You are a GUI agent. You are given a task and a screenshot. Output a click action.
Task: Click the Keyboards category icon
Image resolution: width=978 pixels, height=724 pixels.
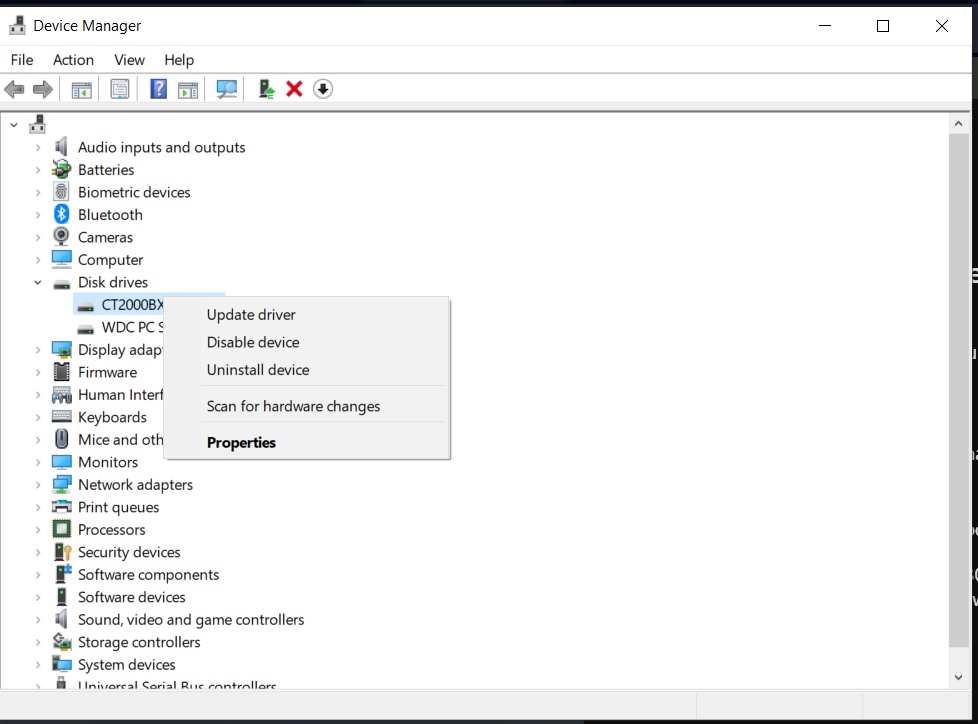[x=61, y=417]
